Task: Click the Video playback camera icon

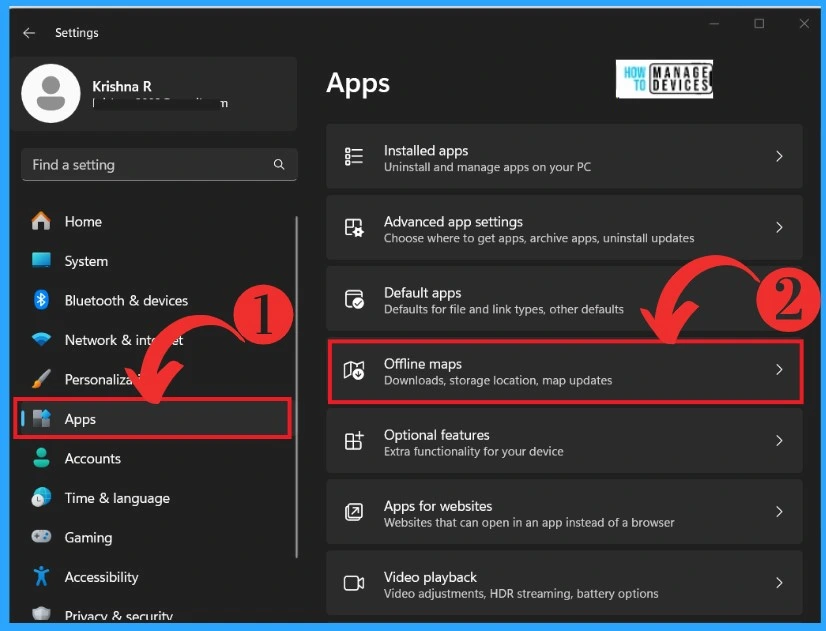Action: [x=353, y=583]
